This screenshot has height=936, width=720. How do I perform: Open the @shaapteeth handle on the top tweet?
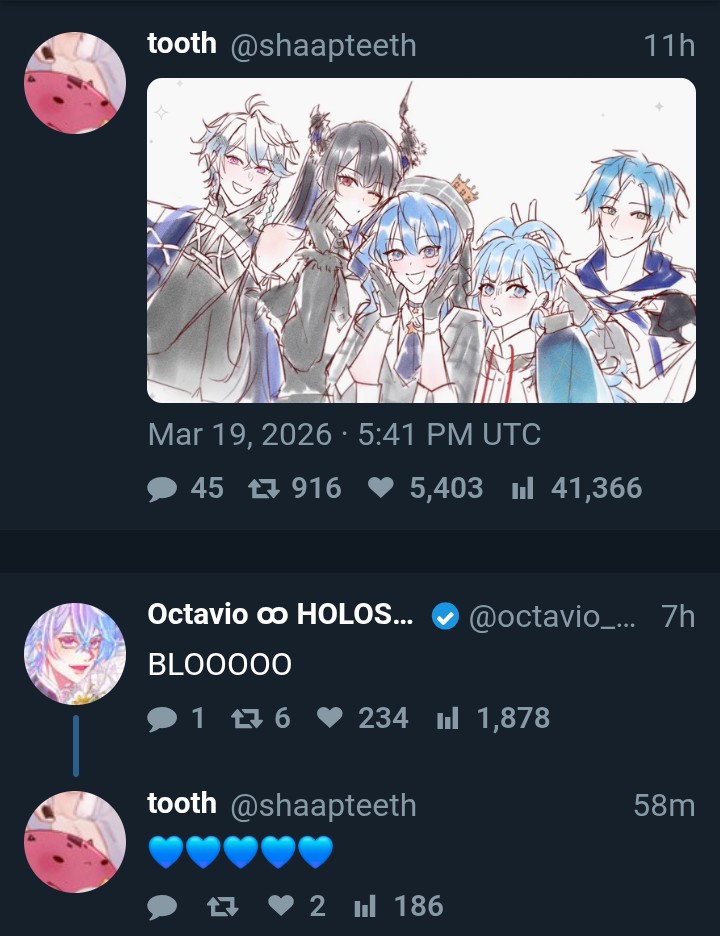pyautogui.click(x=323, y=46)
